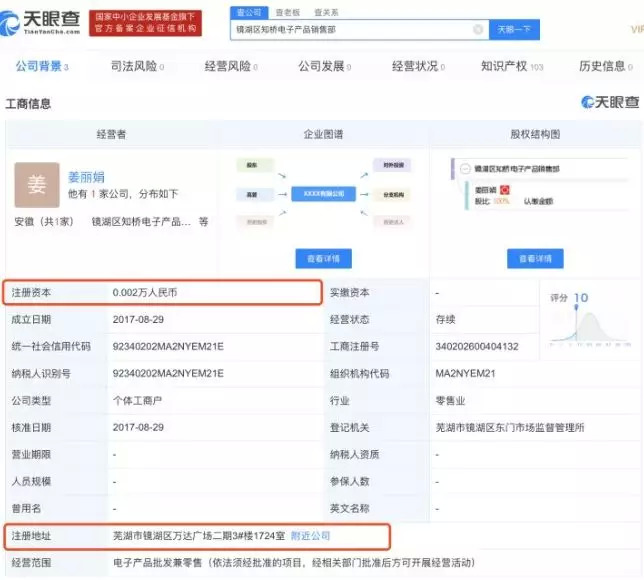Open the 司法风险 tab
The image size is (644, 580).
point(137,67)
